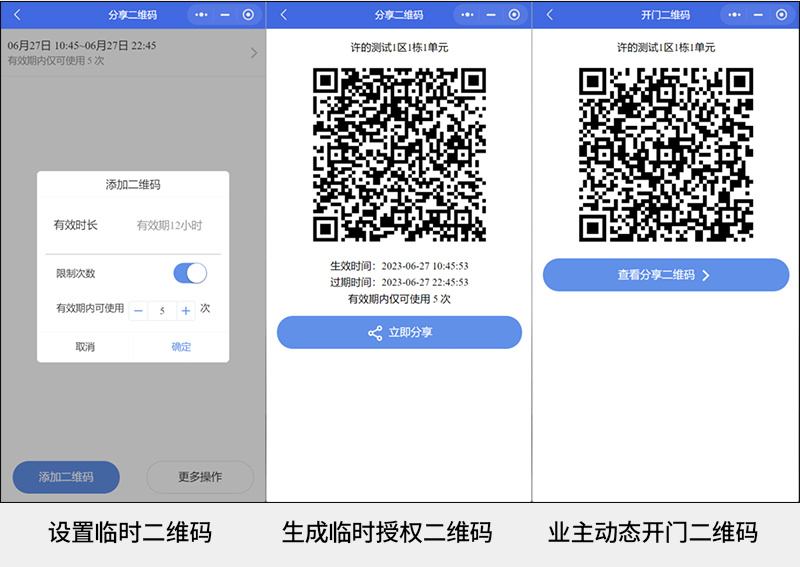Select the 06月27日 10:45~06月27日 22:45 record row
The width and height of the screenshot is (800, 567).
pyautogui.click(x=133, y=53)
